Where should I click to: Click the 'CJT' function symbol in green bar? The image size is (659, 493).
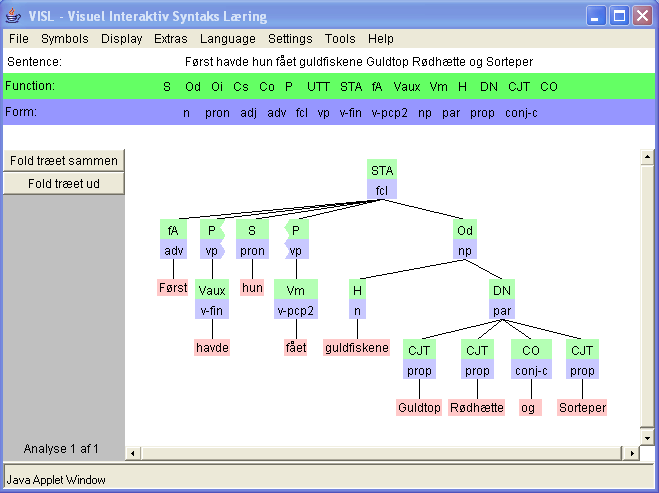519,87
